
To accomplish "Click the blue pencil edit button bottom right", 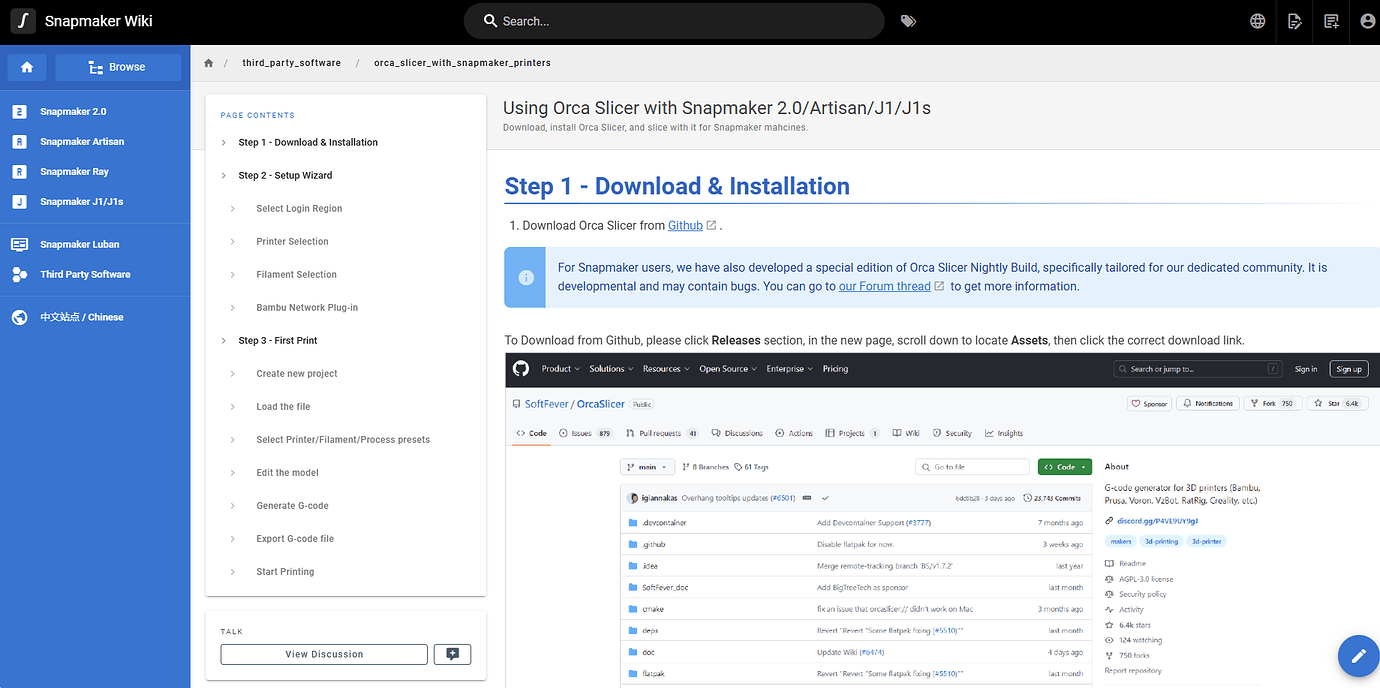I will [1358, 656].
